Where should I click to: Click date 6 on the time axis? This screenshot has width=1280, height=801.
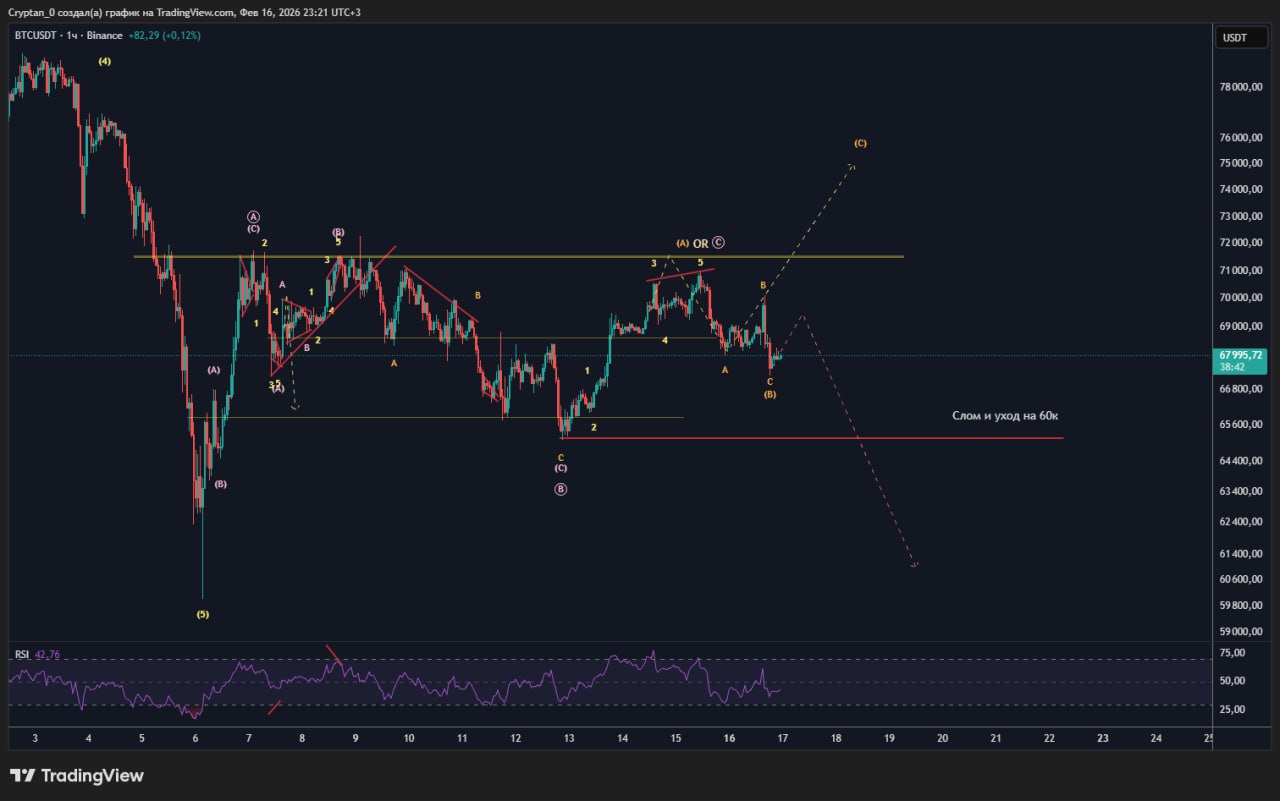(x=195, y=738)
